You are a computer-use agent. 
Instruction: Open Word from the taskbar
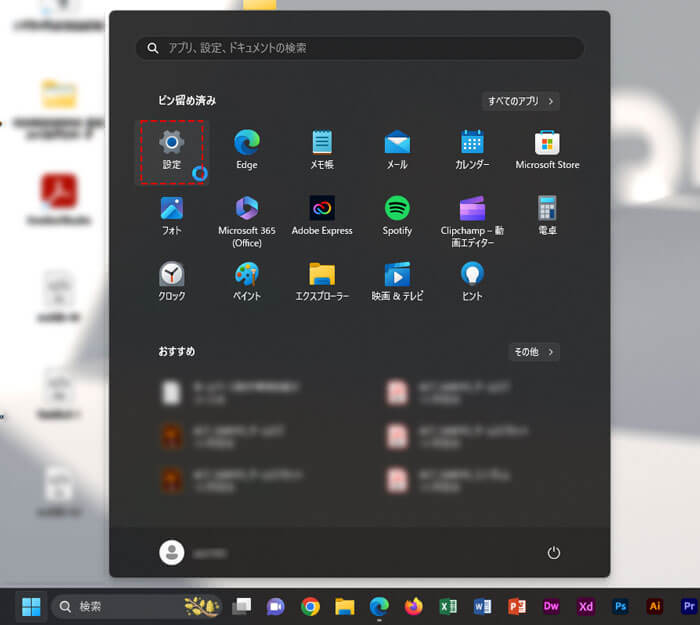pos(482,607)
